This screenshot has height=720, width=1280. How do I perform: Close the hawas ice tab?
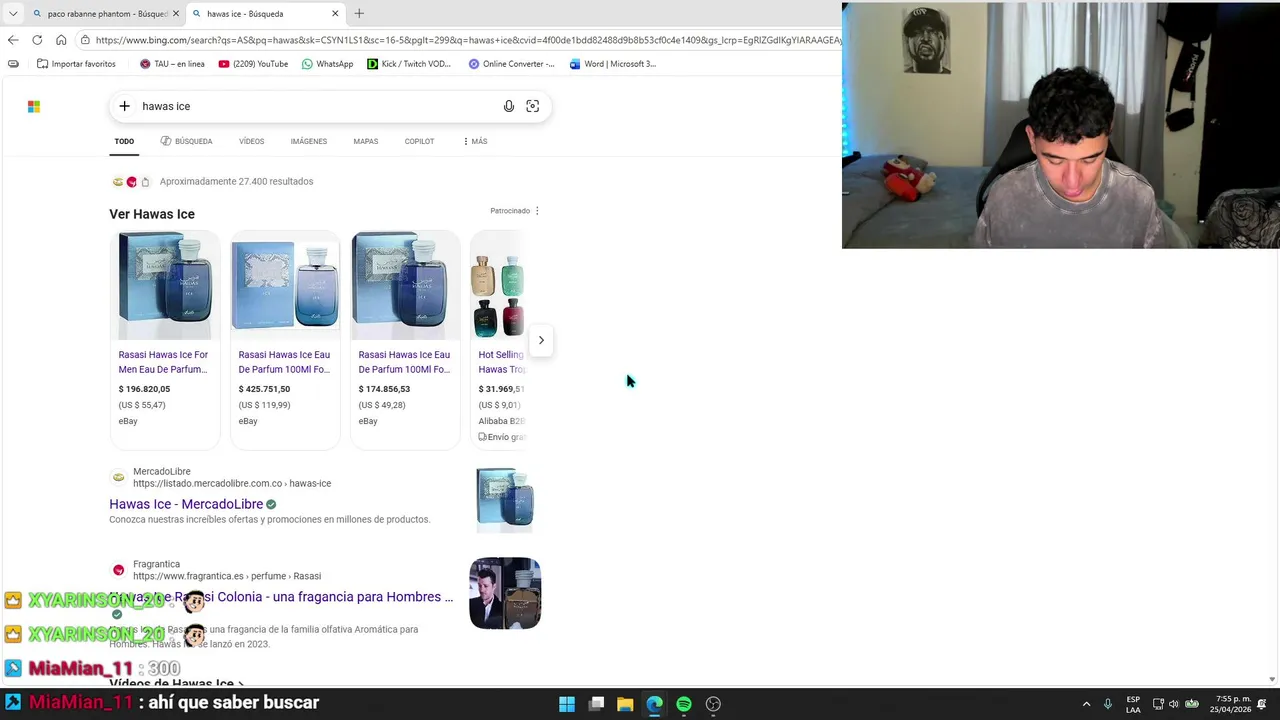(x=335, y=14)
